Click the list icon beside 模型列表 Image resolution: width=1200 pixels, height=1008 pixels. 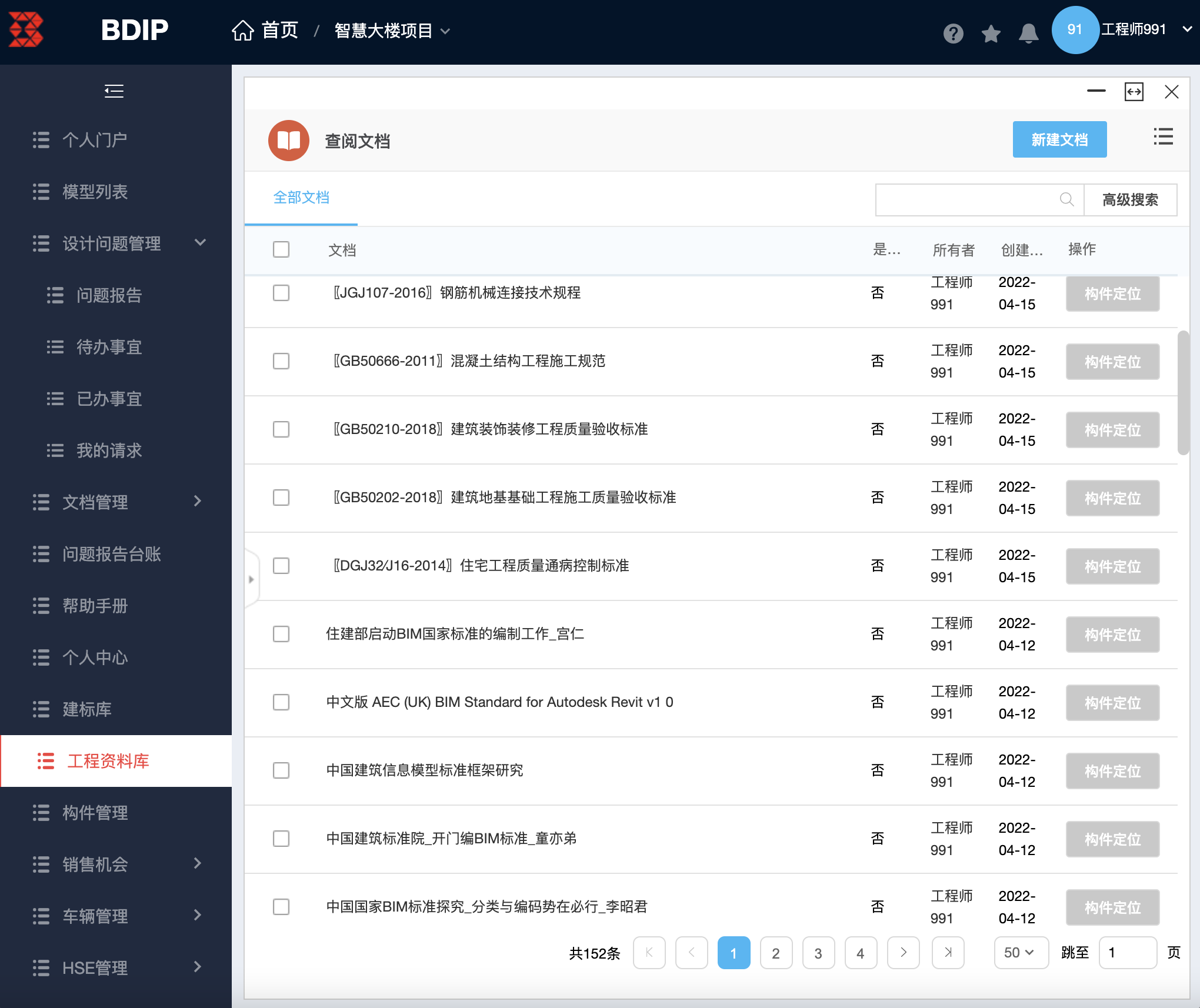click(41, 192)
